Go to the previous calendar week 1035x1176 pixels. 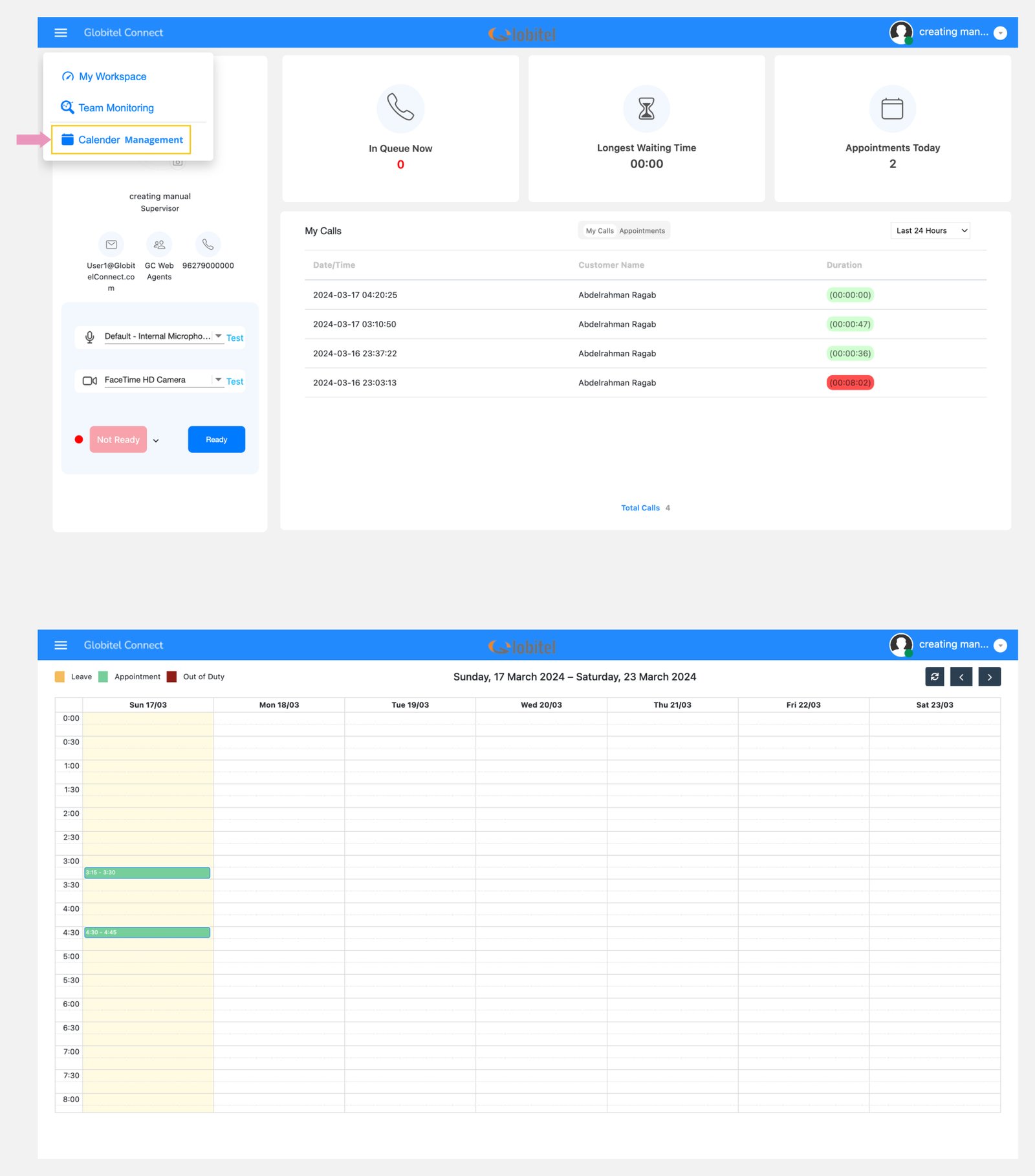[x=961, y=677]
